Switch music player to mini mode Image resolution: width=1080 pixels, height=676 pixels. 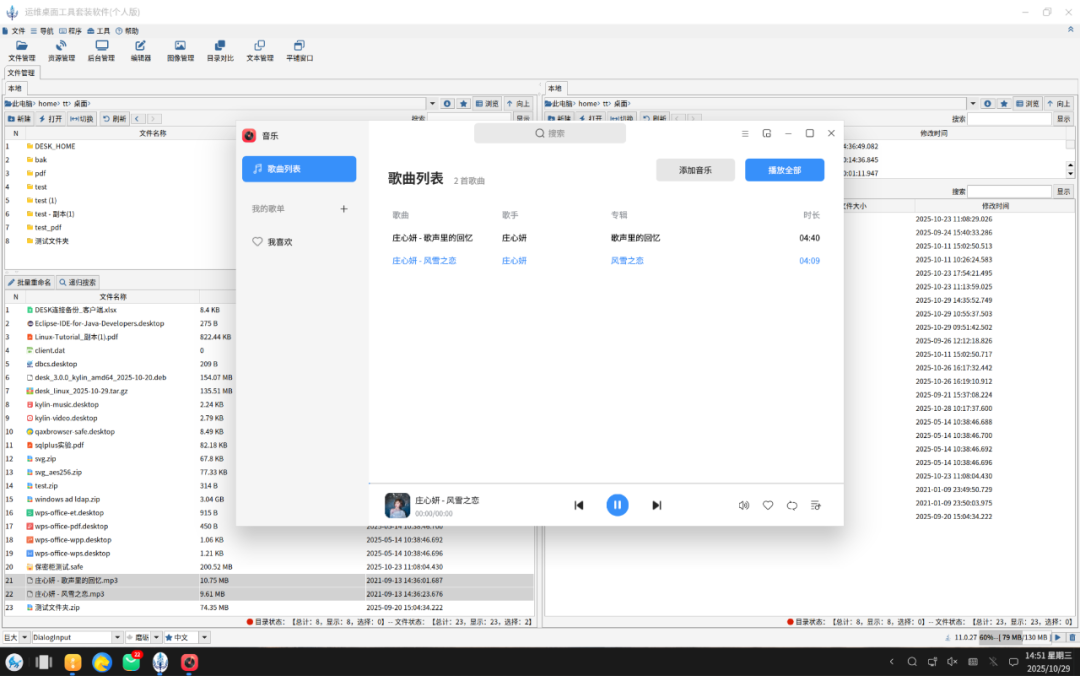[767, 134]
